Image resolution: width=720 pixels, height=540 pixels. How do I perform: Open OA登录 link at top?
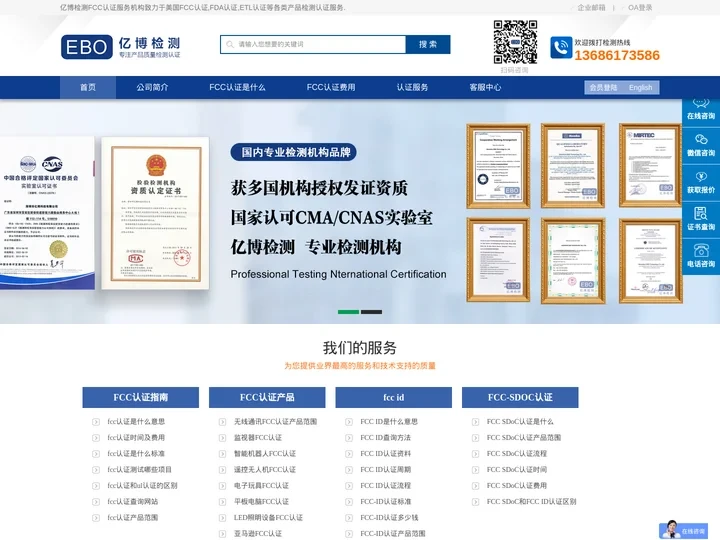640,8
